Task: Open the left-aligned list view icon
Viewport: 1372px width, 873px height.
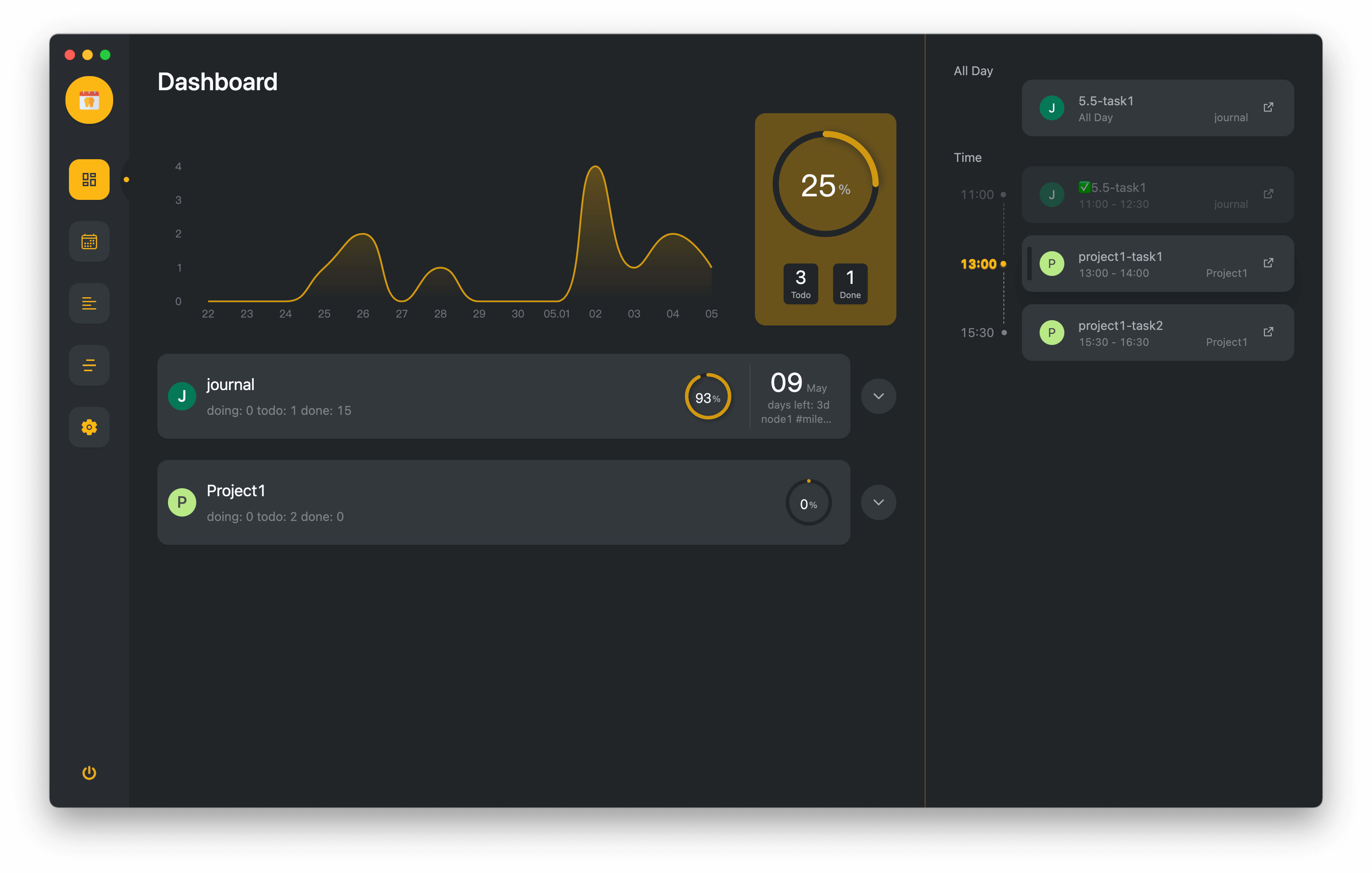Action: (x=89, y=303)
